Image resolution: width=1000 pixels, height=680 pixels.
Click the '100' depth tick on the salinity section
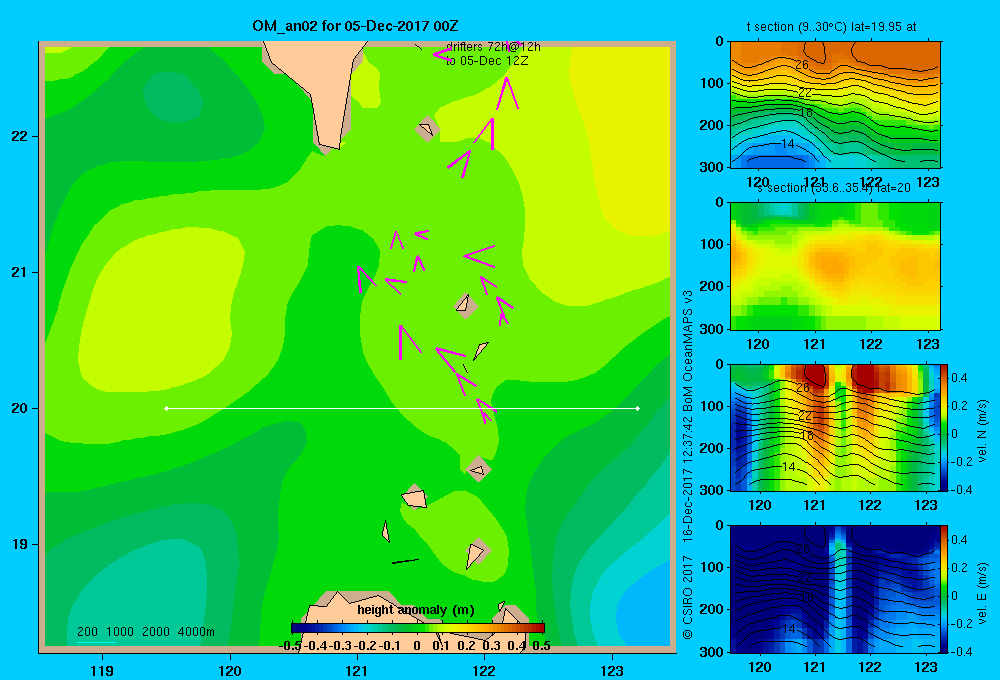tap(712, 244)
